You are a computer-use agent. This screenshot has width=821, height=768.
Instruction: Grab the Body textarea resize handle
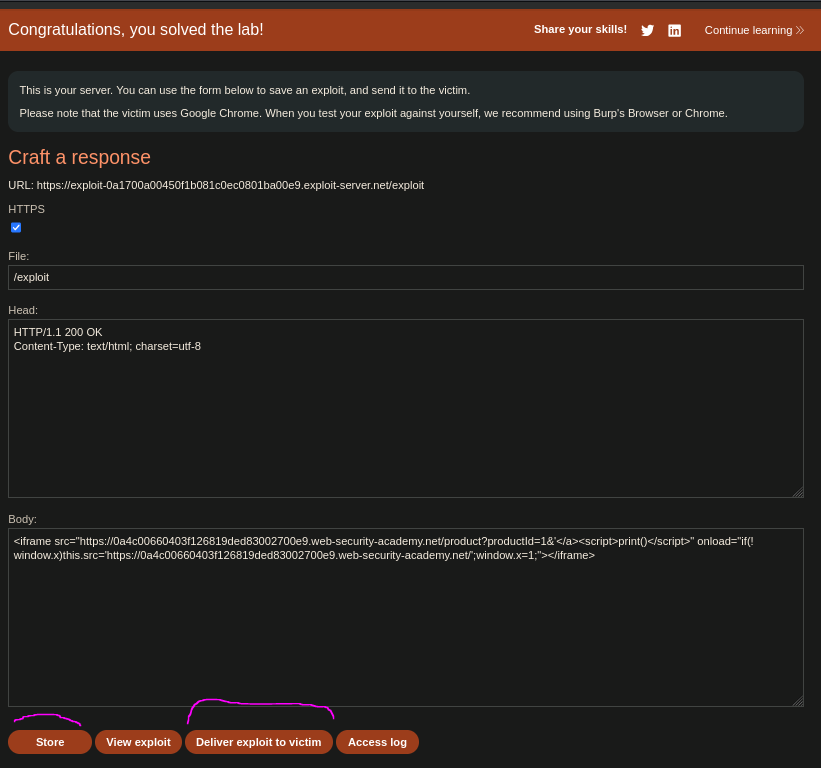pos(798,701)
